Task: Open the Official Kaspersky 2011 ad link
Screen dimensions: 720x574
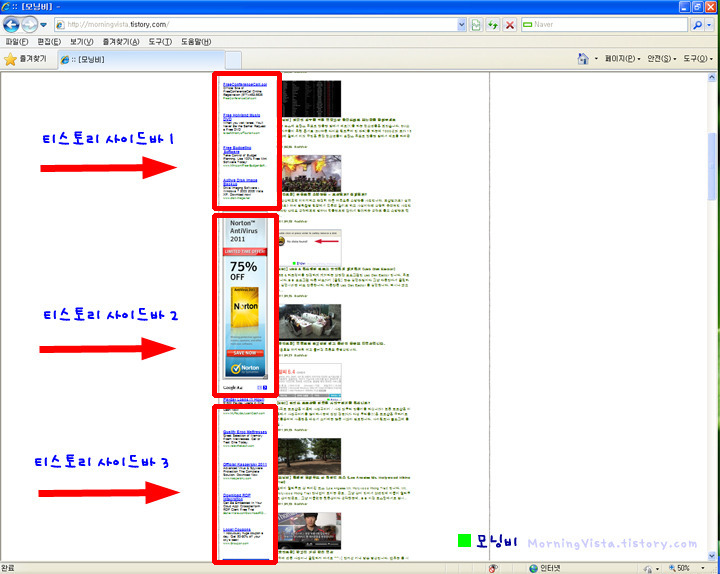Action: click(x=245, y=465)
